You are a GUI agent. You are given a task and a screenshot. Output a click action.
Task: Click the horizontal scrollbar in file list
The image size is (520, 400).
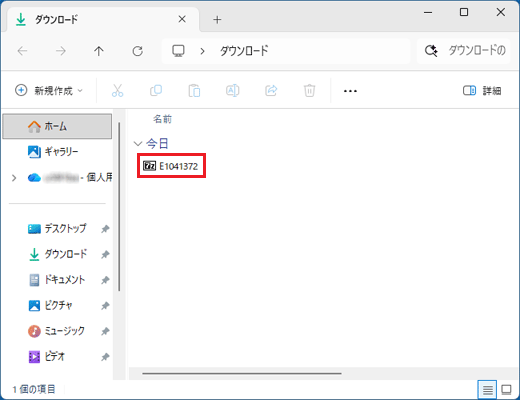click(x=242, y=373)
